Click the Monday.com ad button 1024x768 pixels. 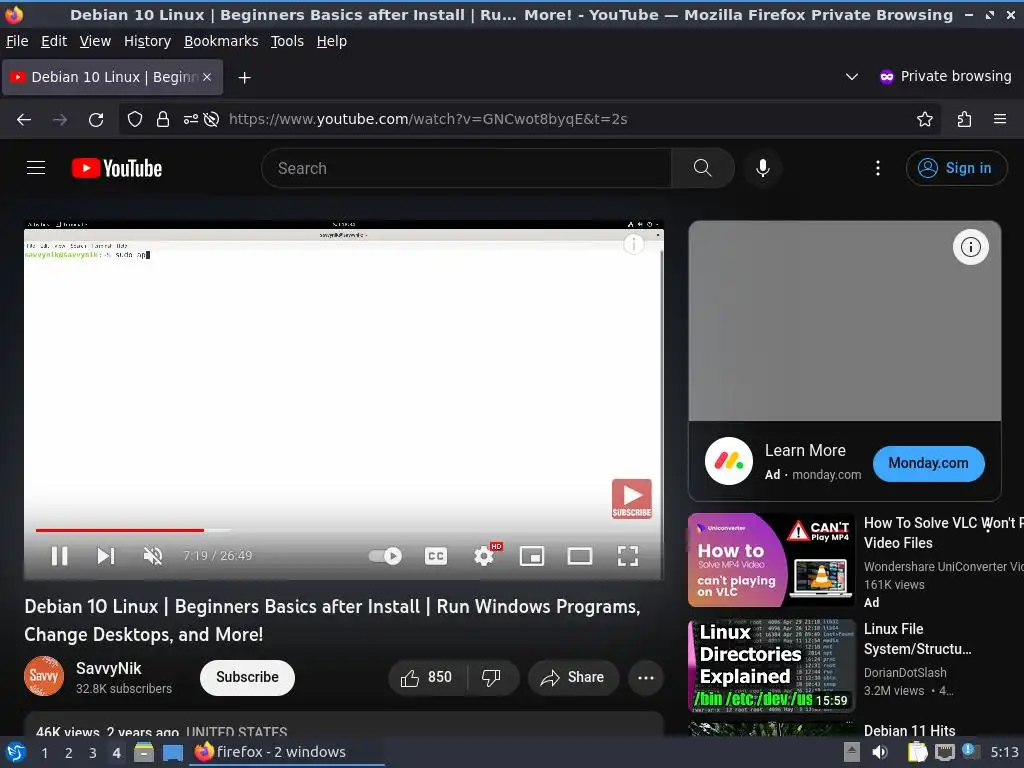coord(928,463)
